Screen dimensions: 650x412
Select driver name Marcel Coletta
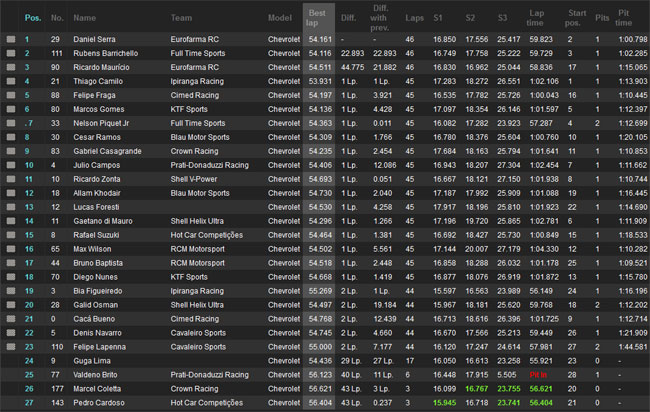click(97, 389)
